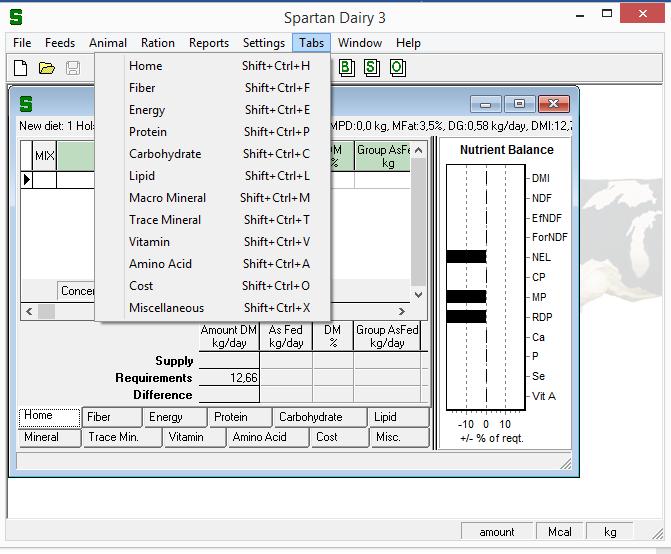Choose Energy from the Tabs menu
Screen dimensions: 671x554
pos(213,110)
